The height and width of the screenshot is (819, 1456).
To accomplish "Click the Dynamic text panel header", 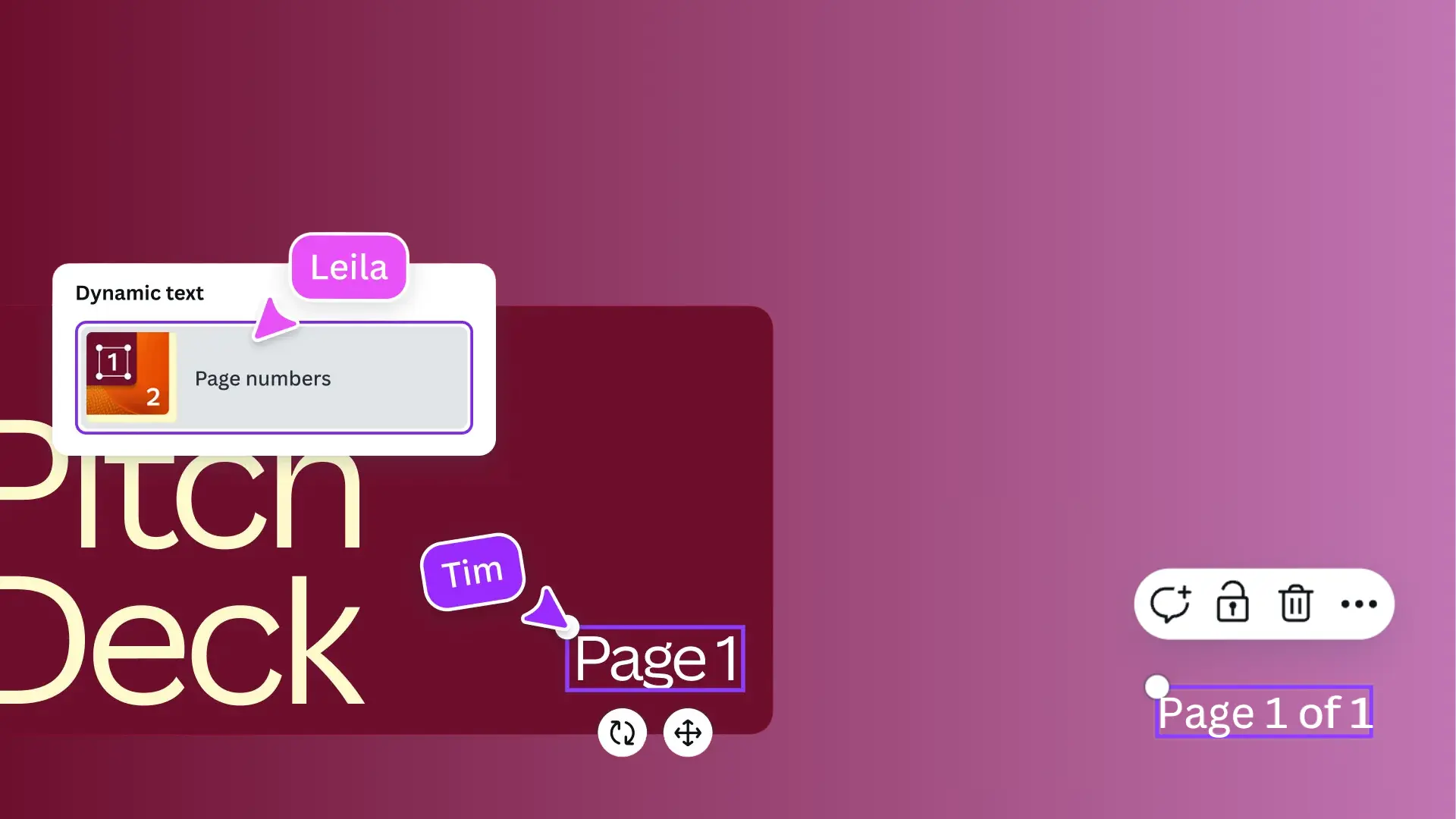I will [140, 293].
